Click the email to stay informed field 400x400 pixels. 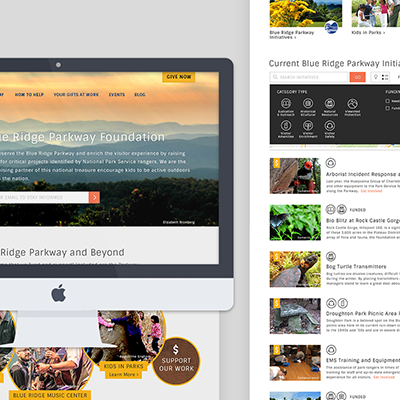click(44, 197)
